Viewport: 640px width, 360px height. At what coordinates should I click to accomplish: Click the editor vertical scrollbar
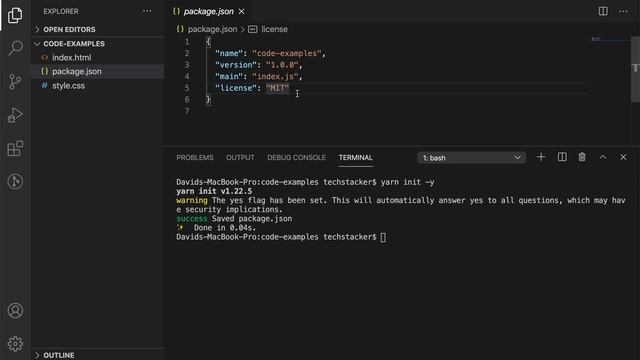coord(635,69)
